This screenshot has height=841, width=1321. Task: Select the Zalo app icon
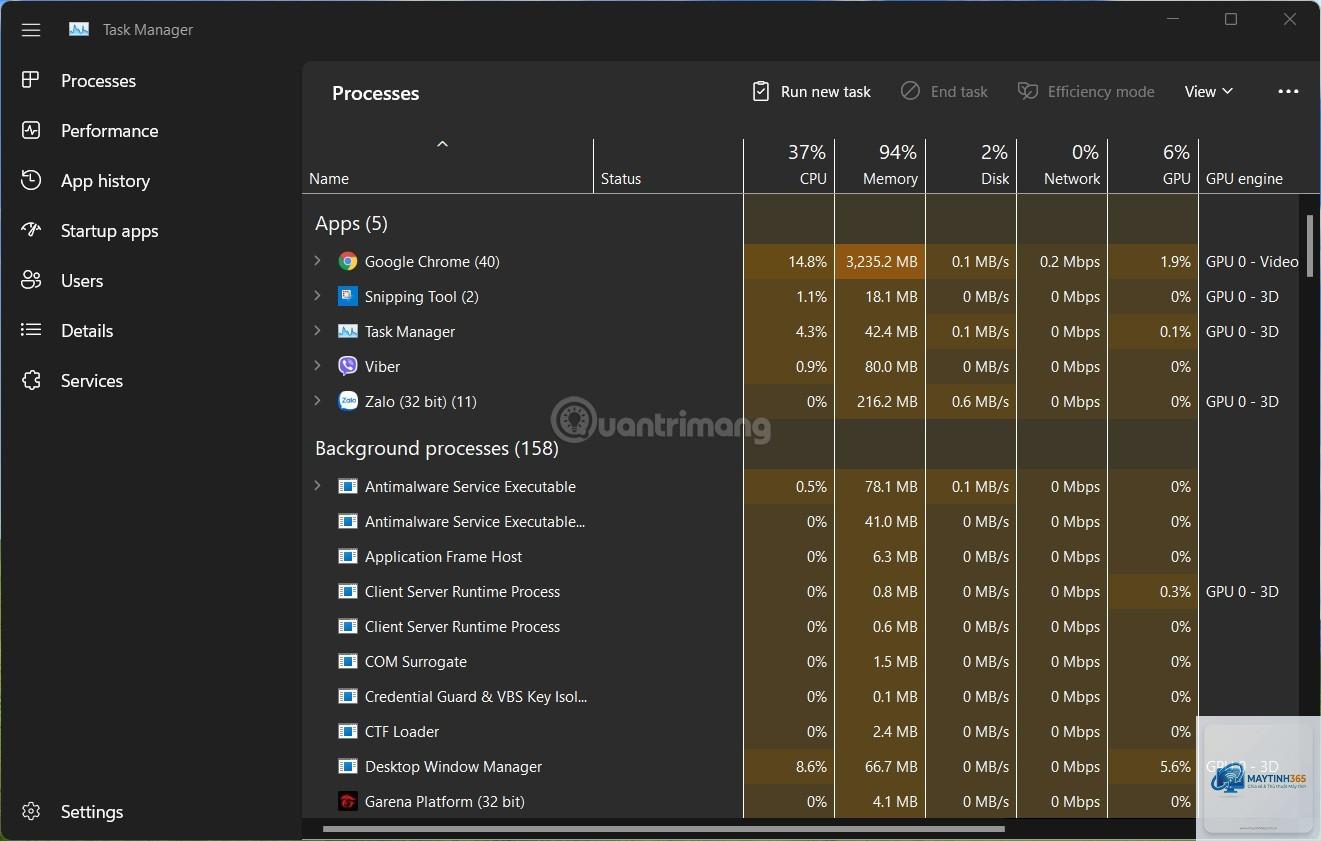click(347, 401)
